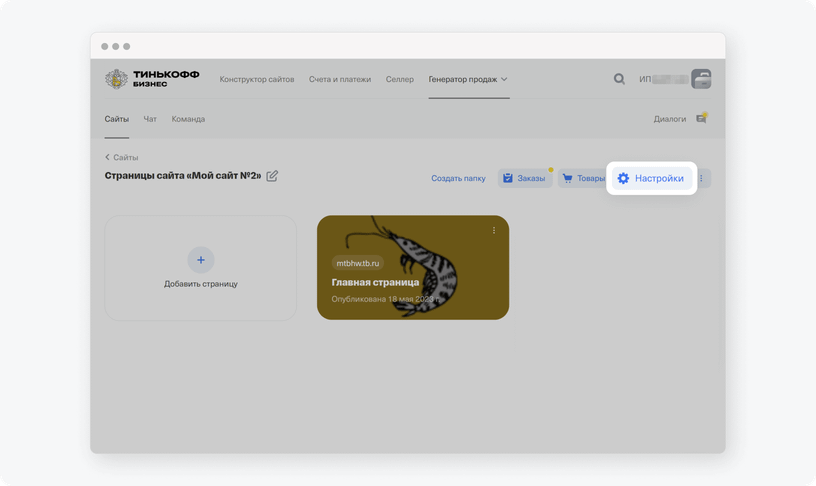816x486 pixels.
Task: Open the account briefcase avatar
Action: (x=701, y=79)
